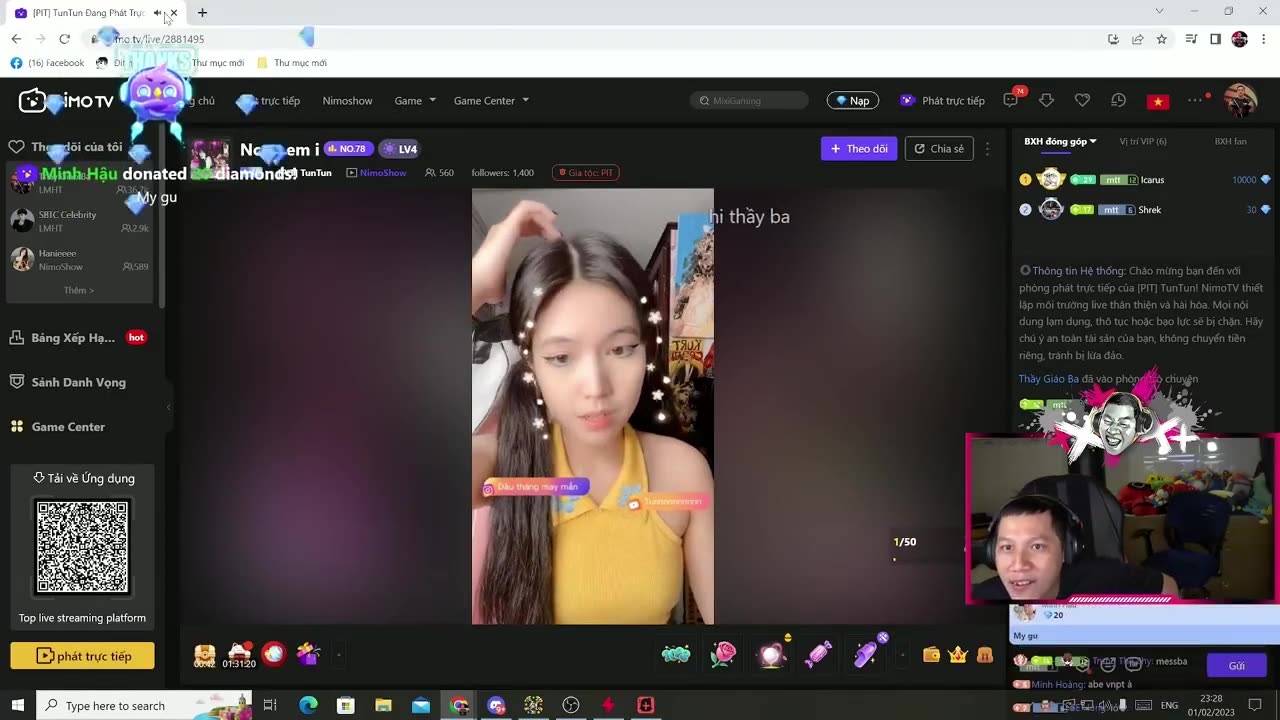Click the app download QR code

82,547
